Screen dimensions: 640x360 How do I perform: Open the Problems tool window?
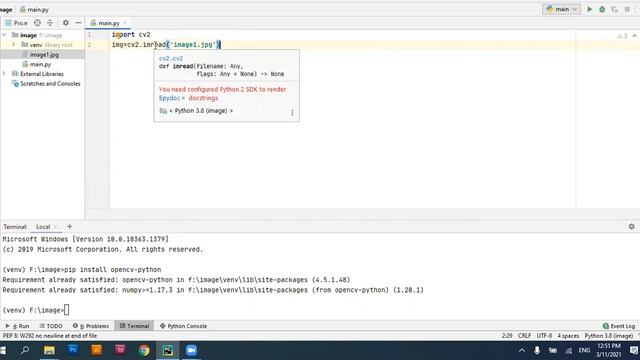tap(91, 326)
